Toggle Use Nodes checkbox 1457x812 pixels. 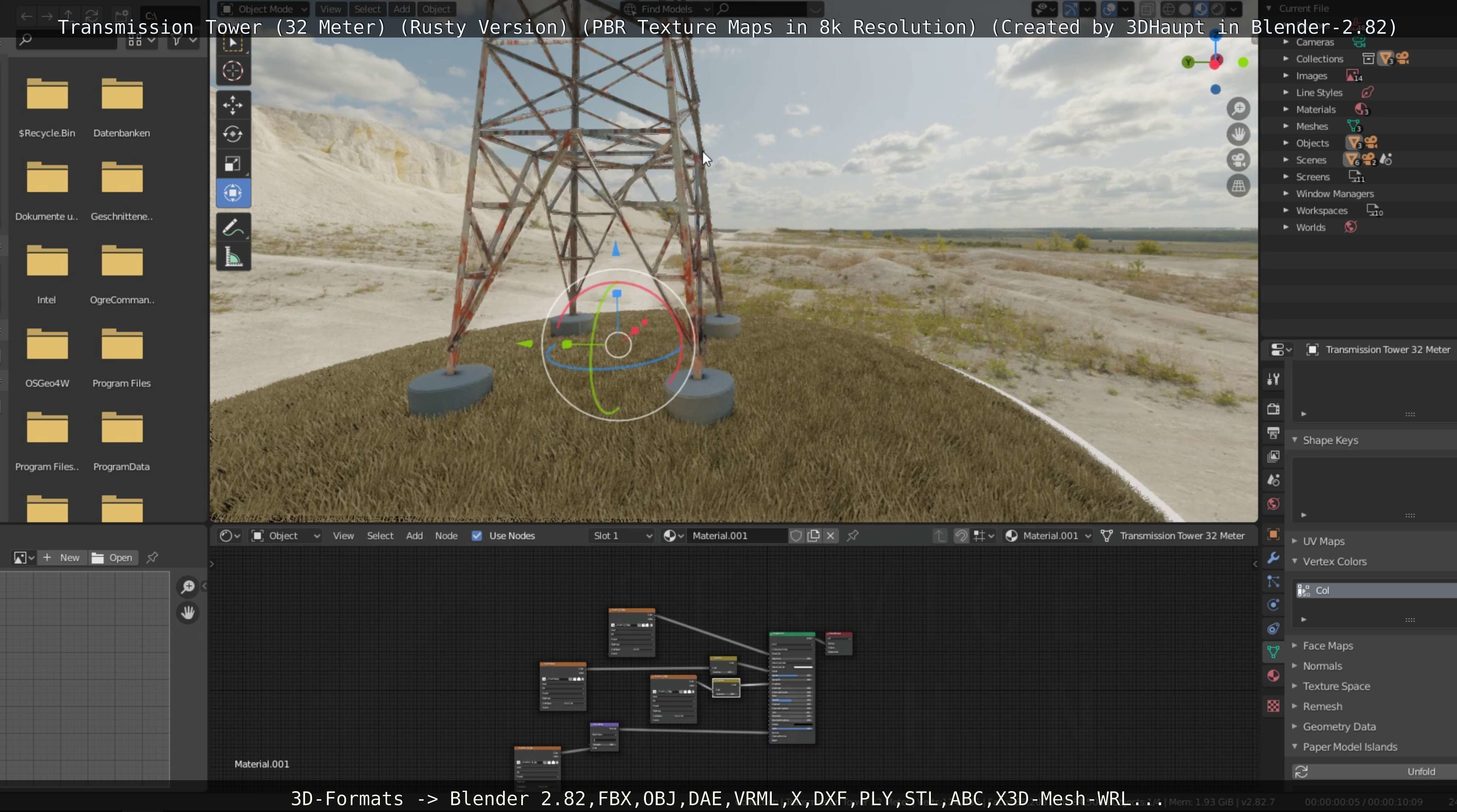point(477,536)
